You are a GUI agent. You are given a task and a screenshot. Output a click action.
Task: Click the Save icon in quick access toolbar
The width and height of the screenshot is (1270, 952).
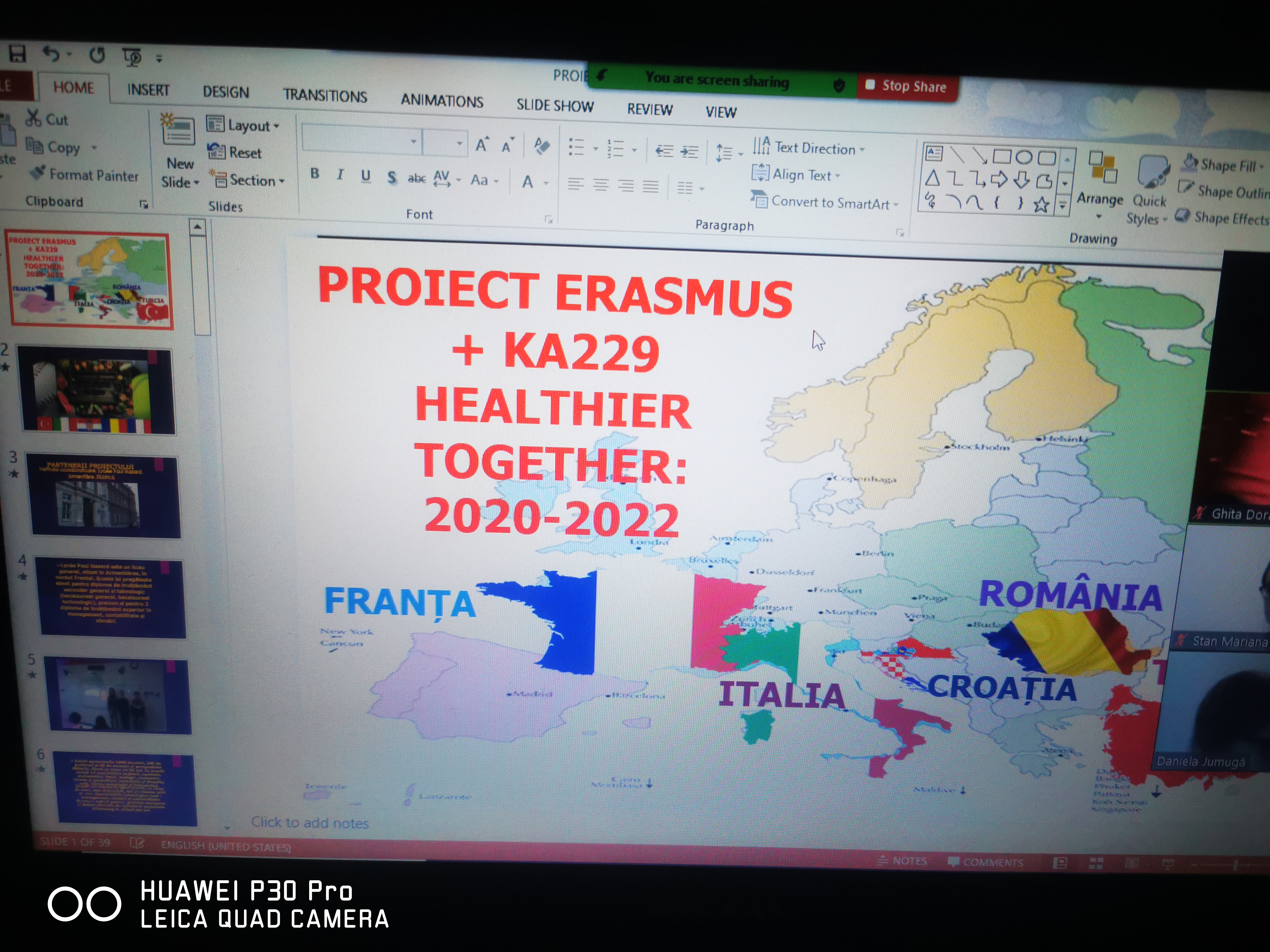[x=17, y=54]
